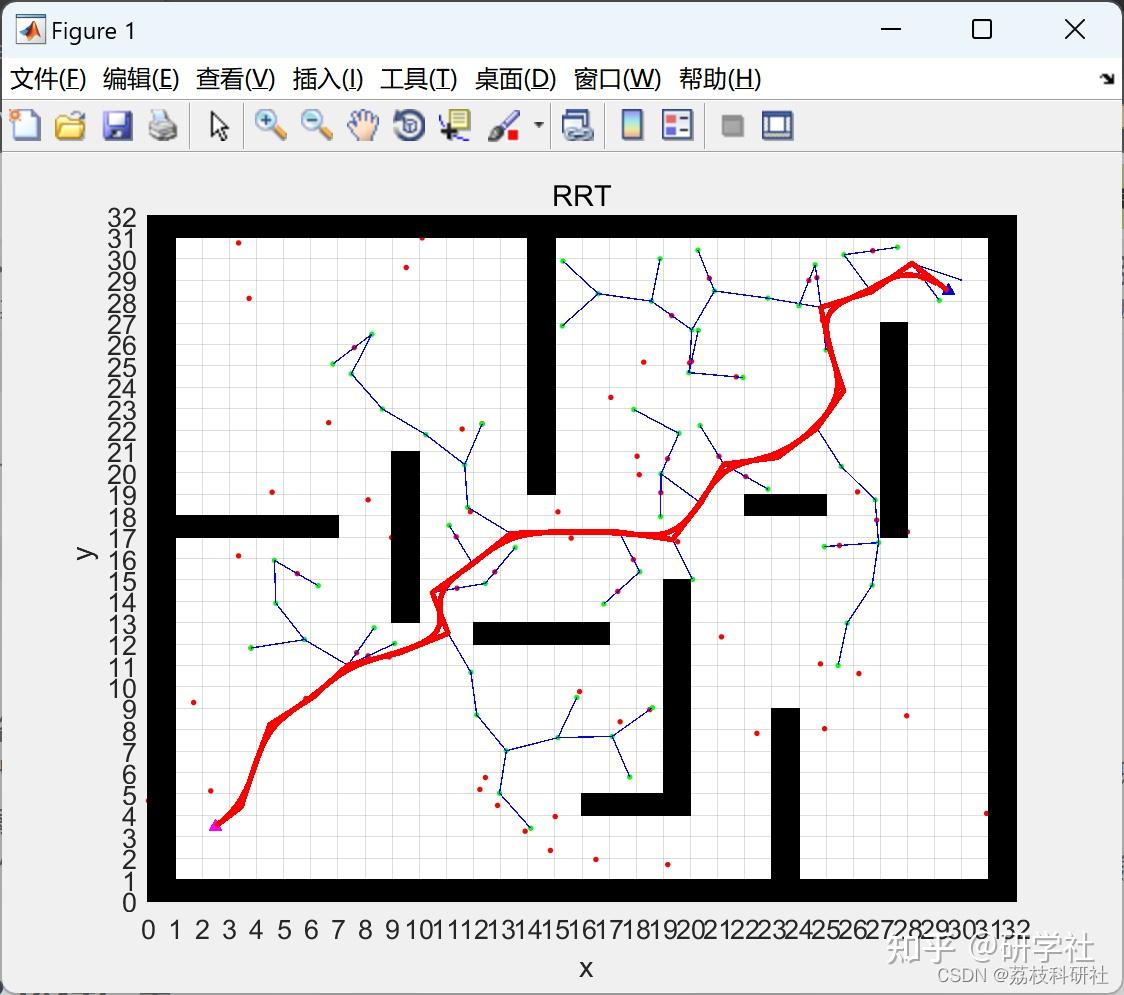Image resolution: width=1124 pixels, height=995 pixels.
Task: Select the Zoom Out tool
Action: (x=315, y=125)
